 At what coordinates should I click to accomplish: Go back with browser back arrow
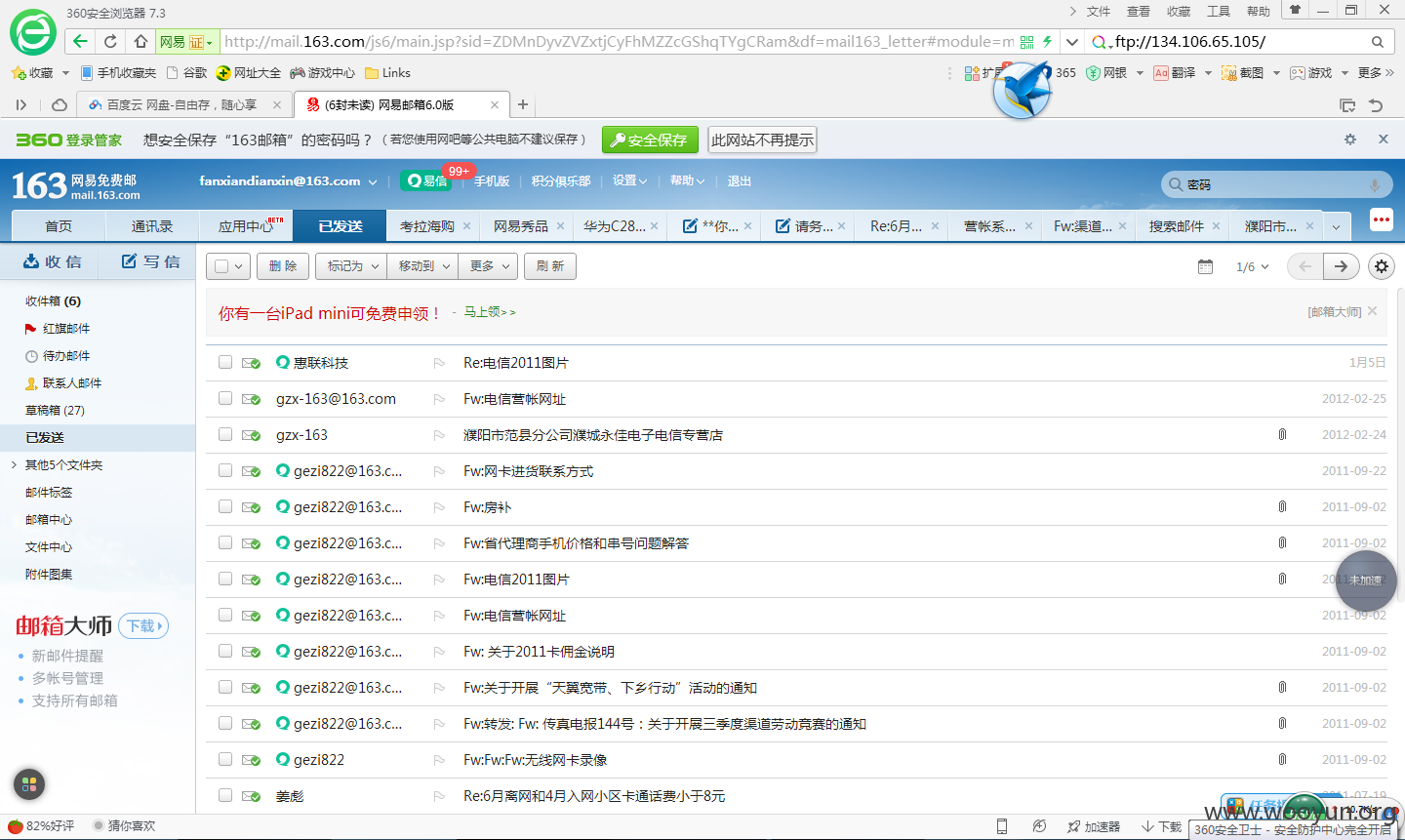tap(81, 41)
